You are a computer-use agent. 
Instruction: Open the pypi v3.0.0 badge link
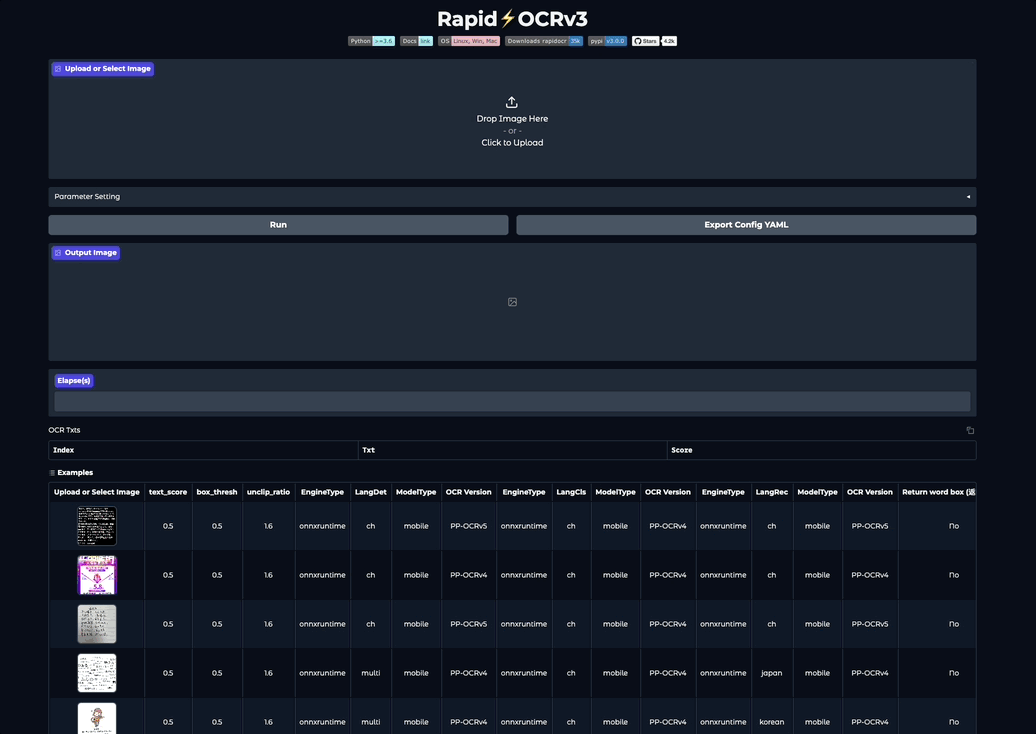tap(608, 41)
